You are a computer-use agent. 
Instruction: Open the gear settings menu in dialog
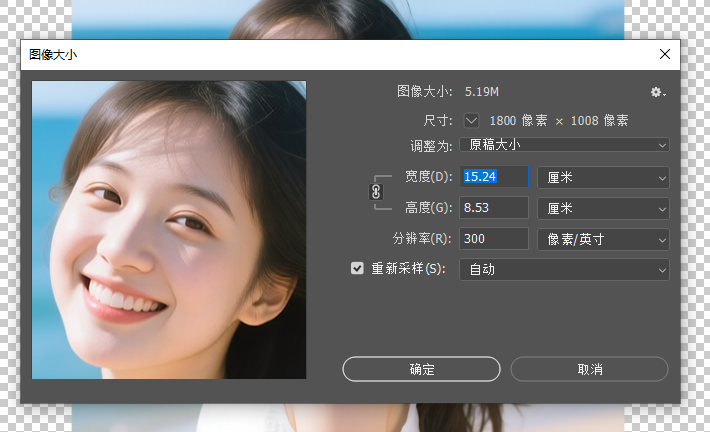click(x=657, y=92)
